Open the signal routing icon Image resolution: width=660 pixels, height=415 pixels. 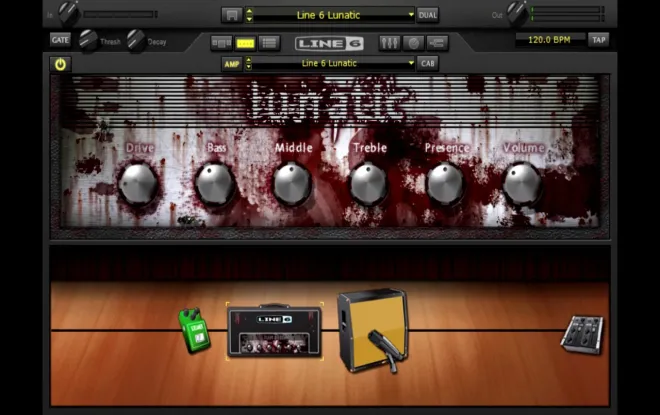pyautogui.click(x=437, y=43)
